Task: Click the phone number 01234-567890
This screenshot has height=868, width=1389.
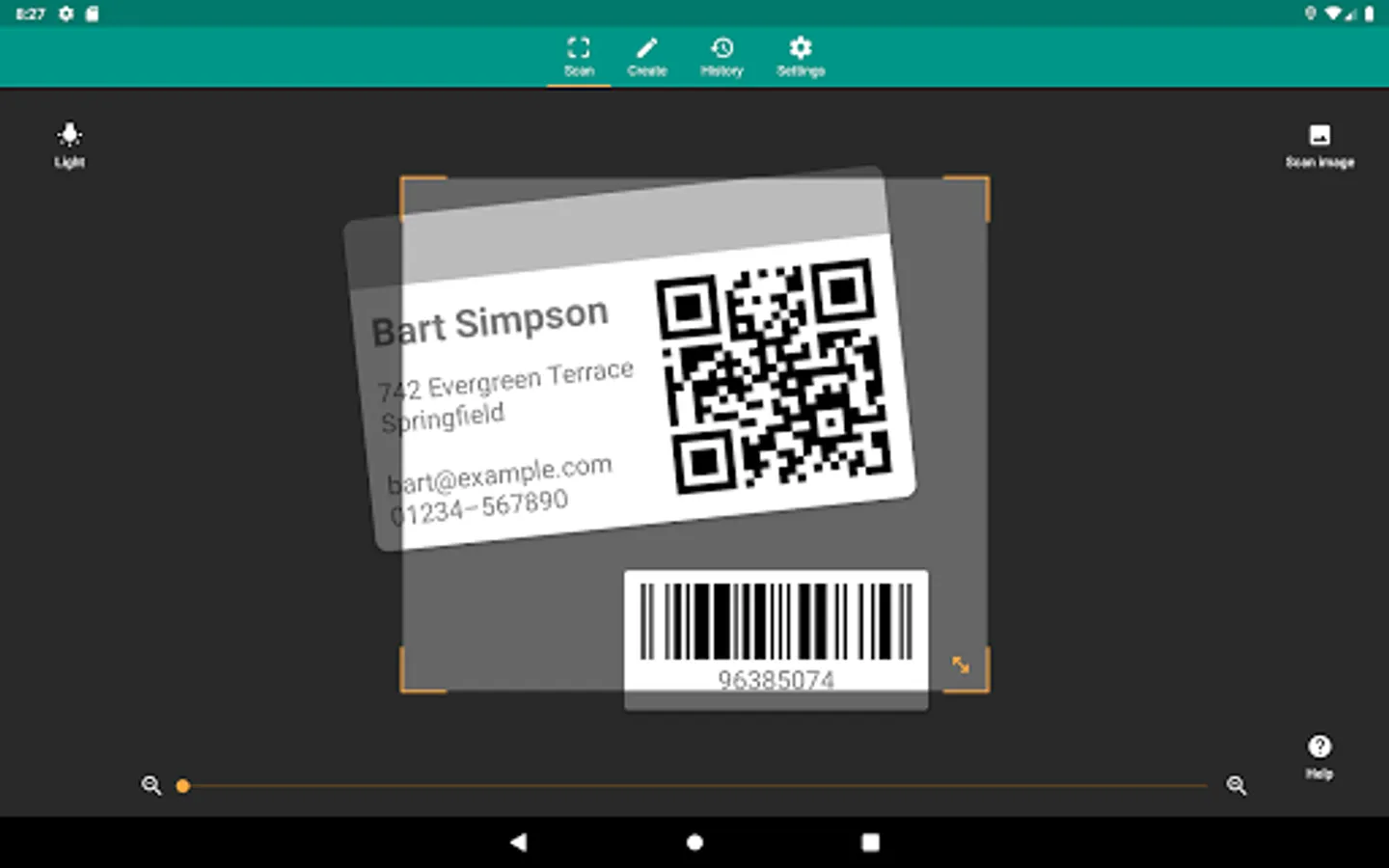Action: pyautogui.click(x=479, y=507)
